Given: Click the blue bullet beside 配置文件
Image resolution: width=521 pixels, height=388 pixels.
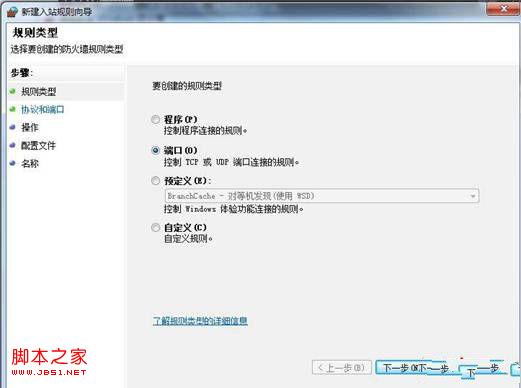Looking at the screenshot, I should coord(13,145).
